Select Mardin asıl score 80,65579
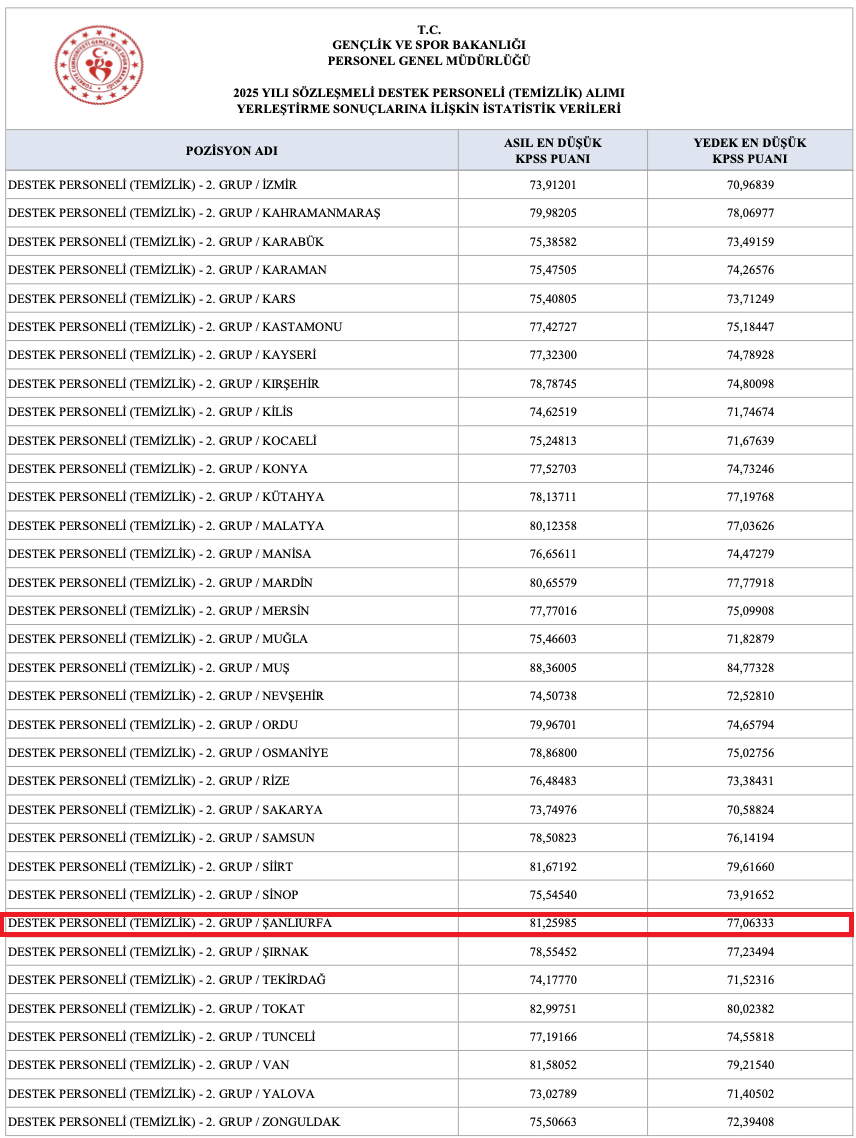 [553, 583]
